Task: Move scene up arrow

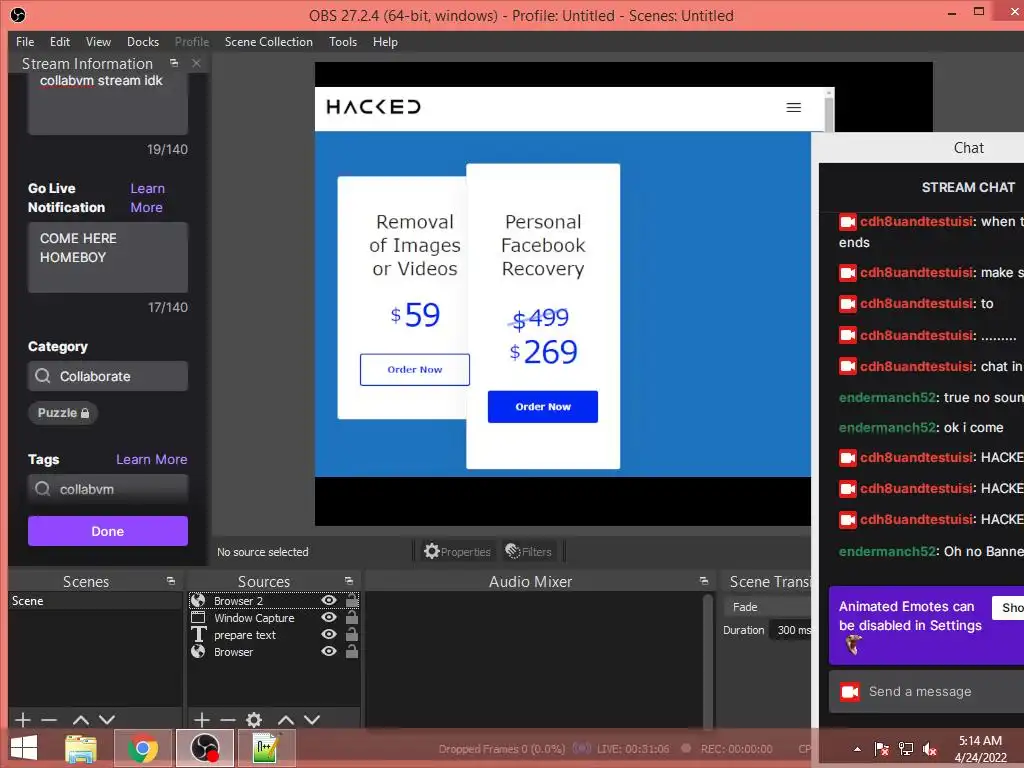Action: coord(81,720)
